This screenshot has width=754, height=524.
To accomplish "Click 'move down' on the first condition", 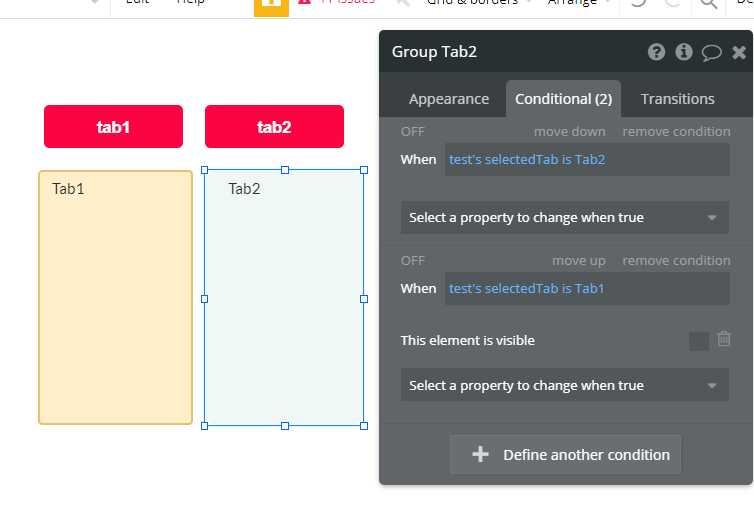I will tap(569, 132).
